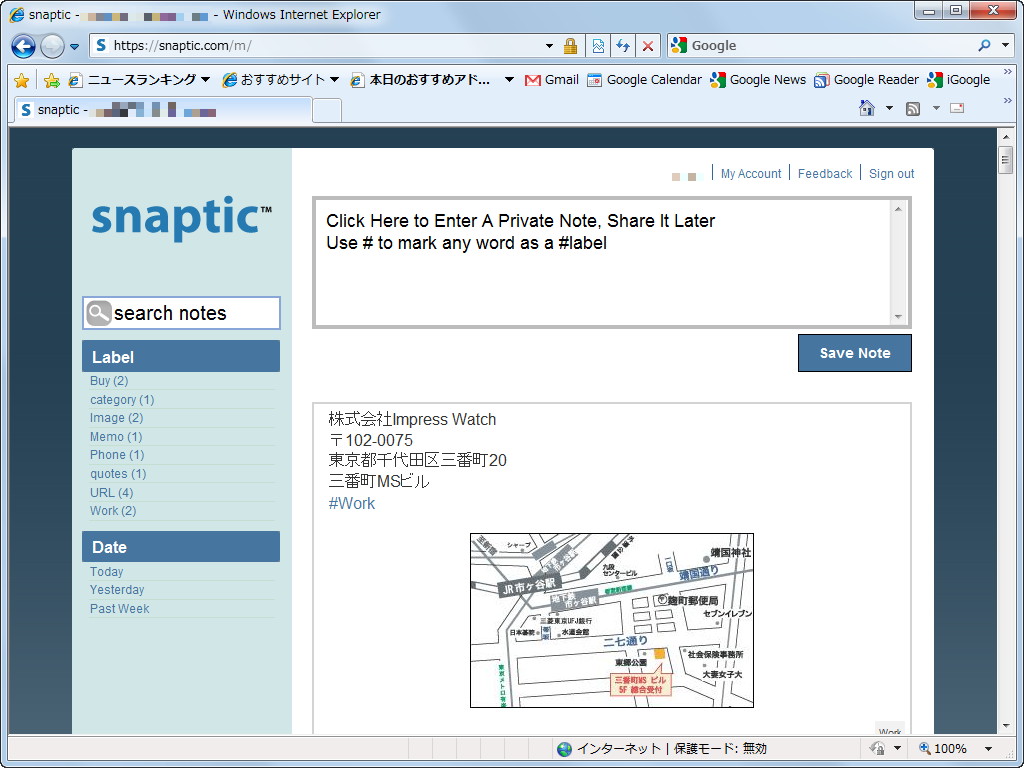
Task: Click the note box scroll down arrow
Action: coord(898,316)
